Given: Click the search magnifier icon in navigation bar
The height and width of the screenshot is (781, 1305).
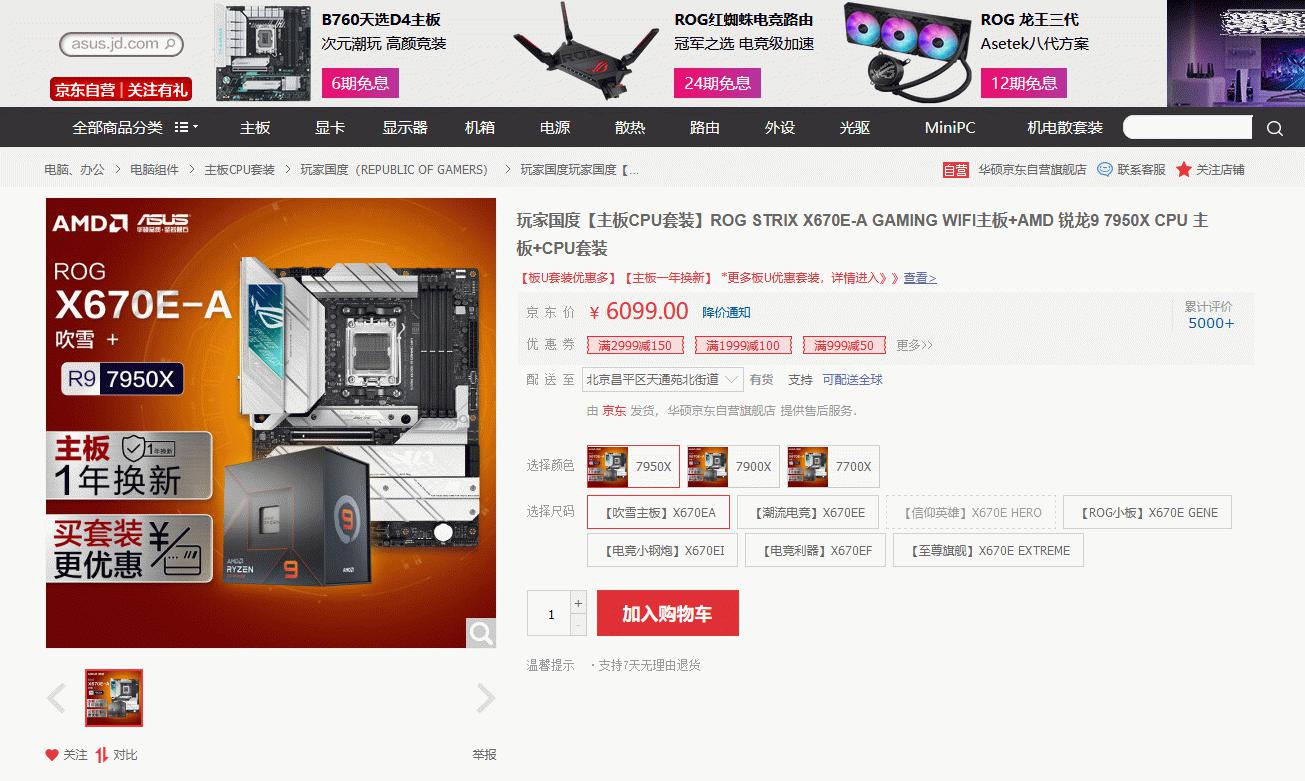Looking at the screenshot, I should click(1274, 128).
